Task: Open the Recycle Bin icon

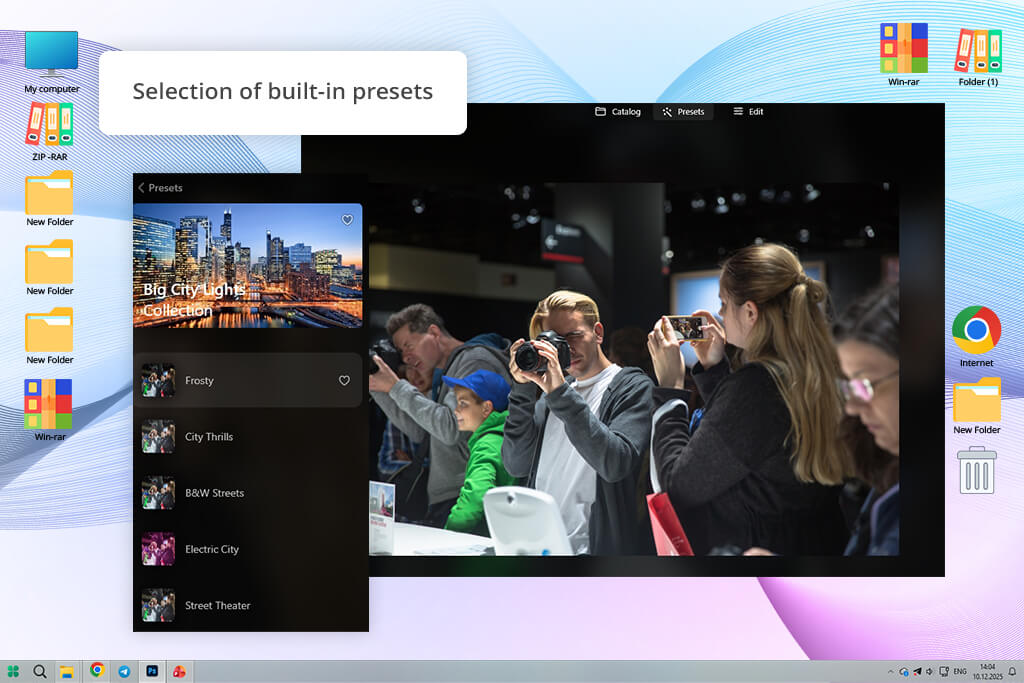Action: [976, 470]
